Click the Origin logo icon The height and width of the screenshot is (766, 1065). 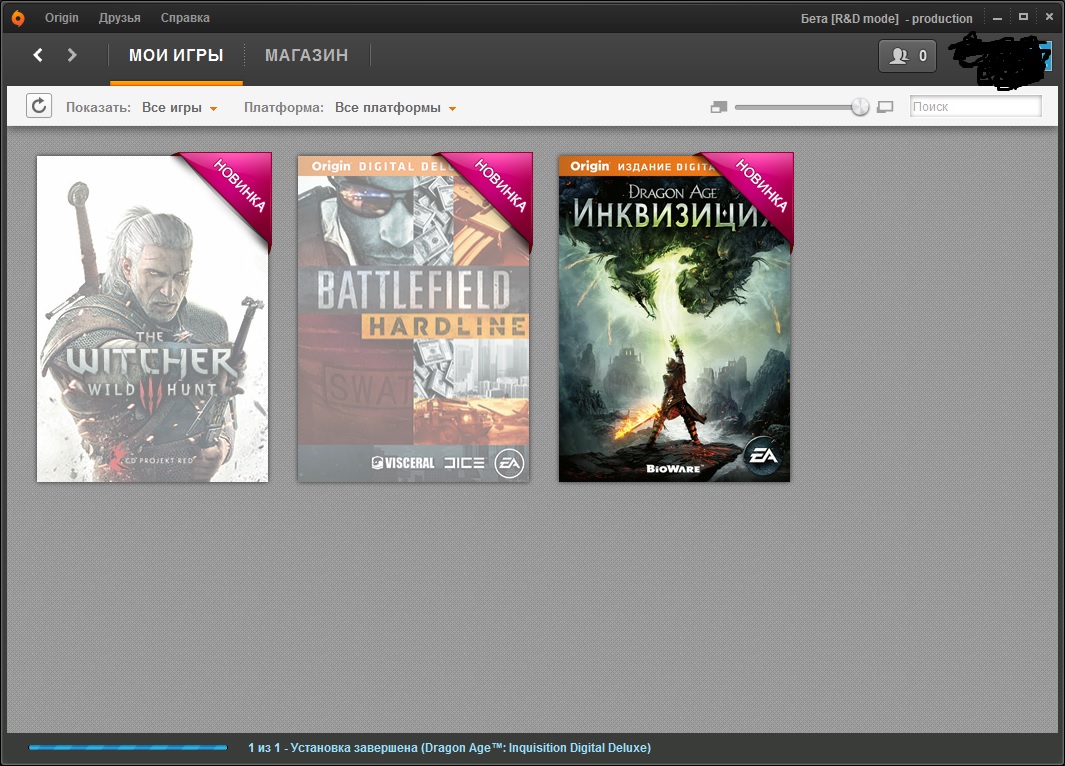pos(18,18)
